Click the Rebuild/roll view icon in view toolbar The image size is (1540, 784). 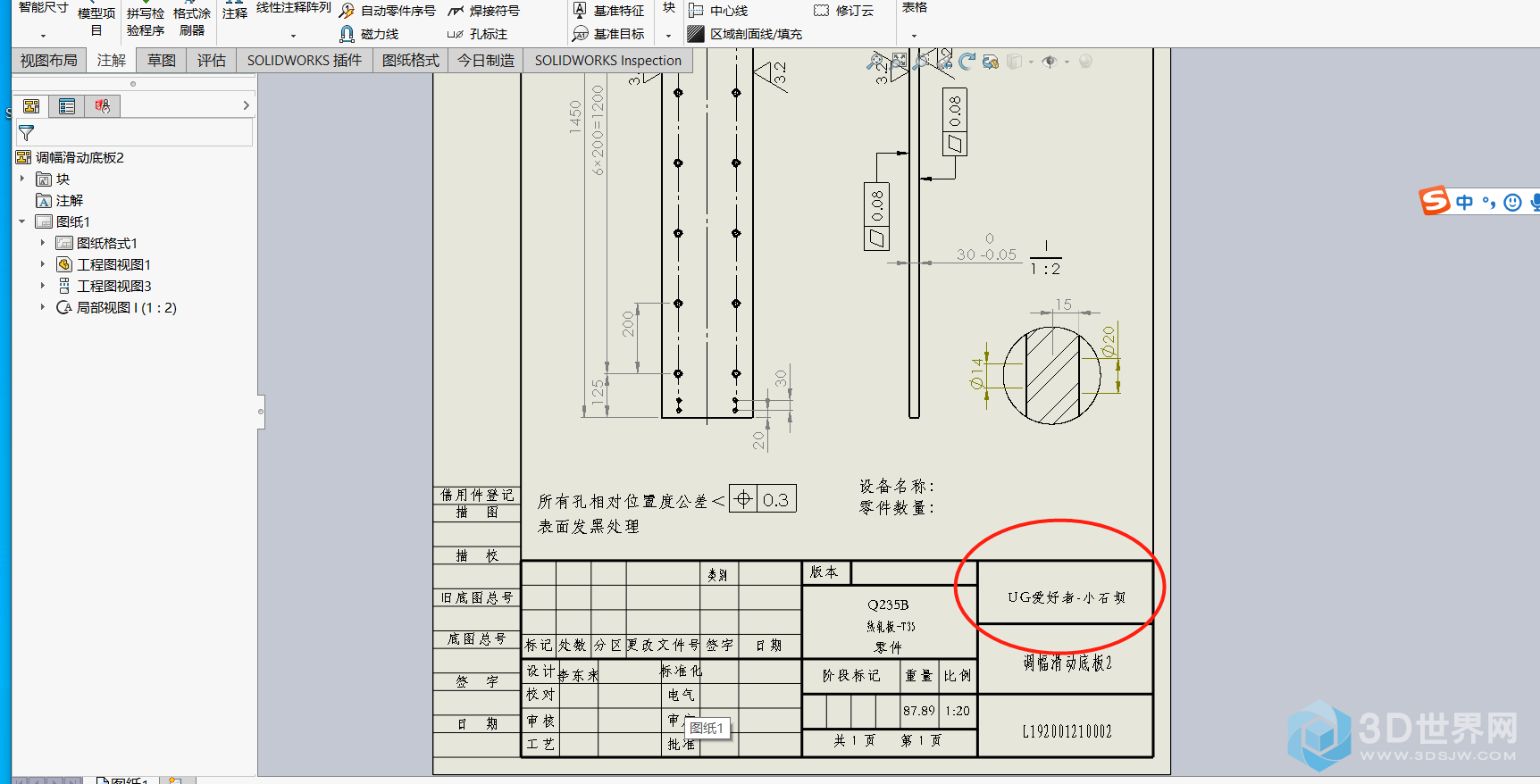pos(990,61)
